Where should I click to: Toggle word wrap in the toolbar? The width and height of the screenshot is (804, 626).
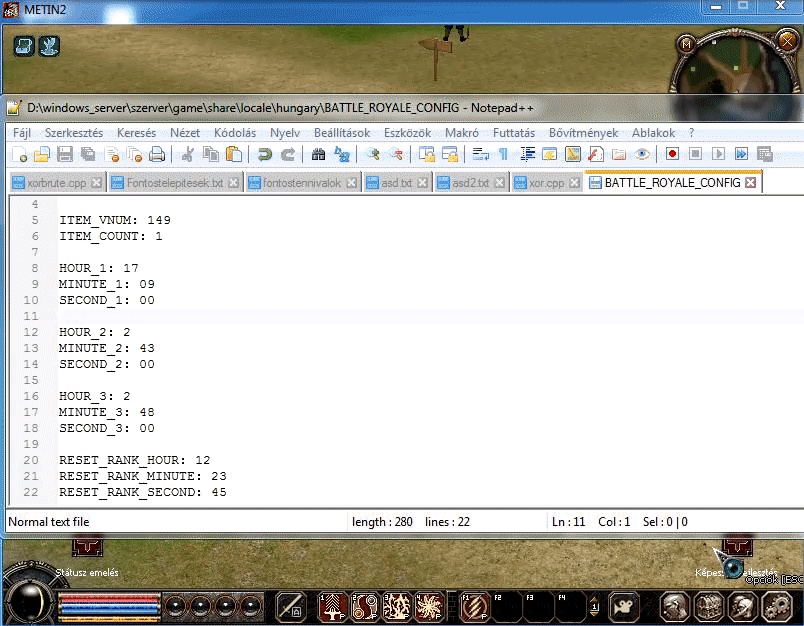coord(480,154)
